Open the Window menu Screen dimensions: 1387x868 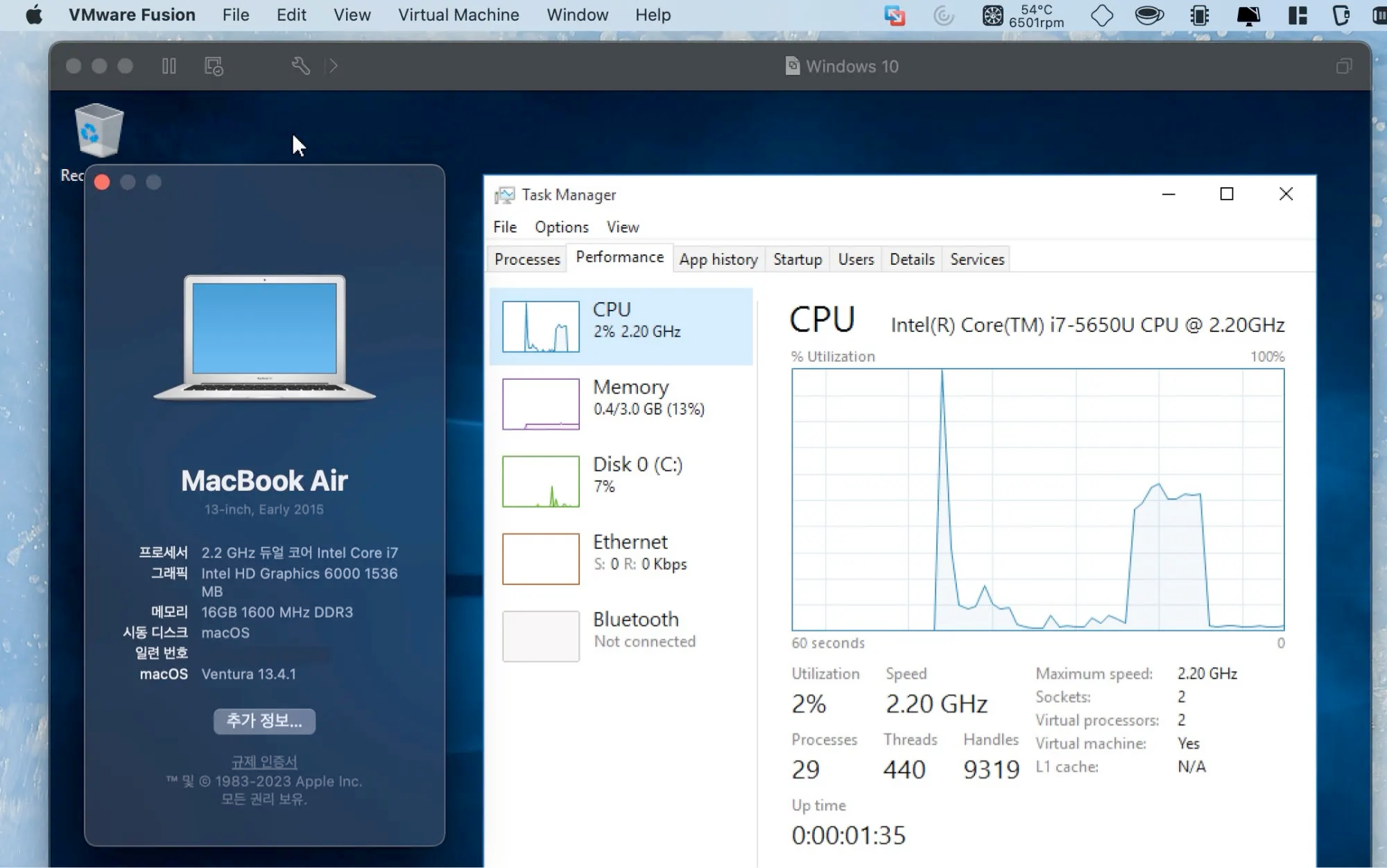(x=577, y=15)
